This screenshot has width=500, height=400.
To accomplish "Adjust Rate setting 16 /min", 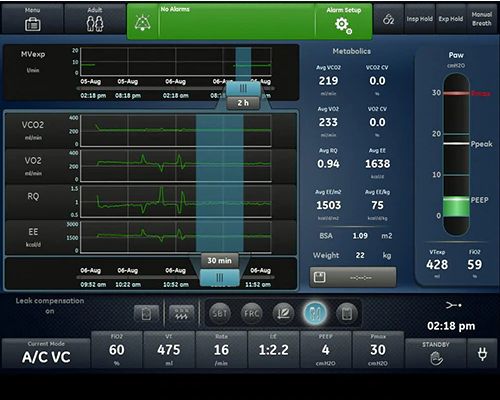I will click(x=221, y=350).
